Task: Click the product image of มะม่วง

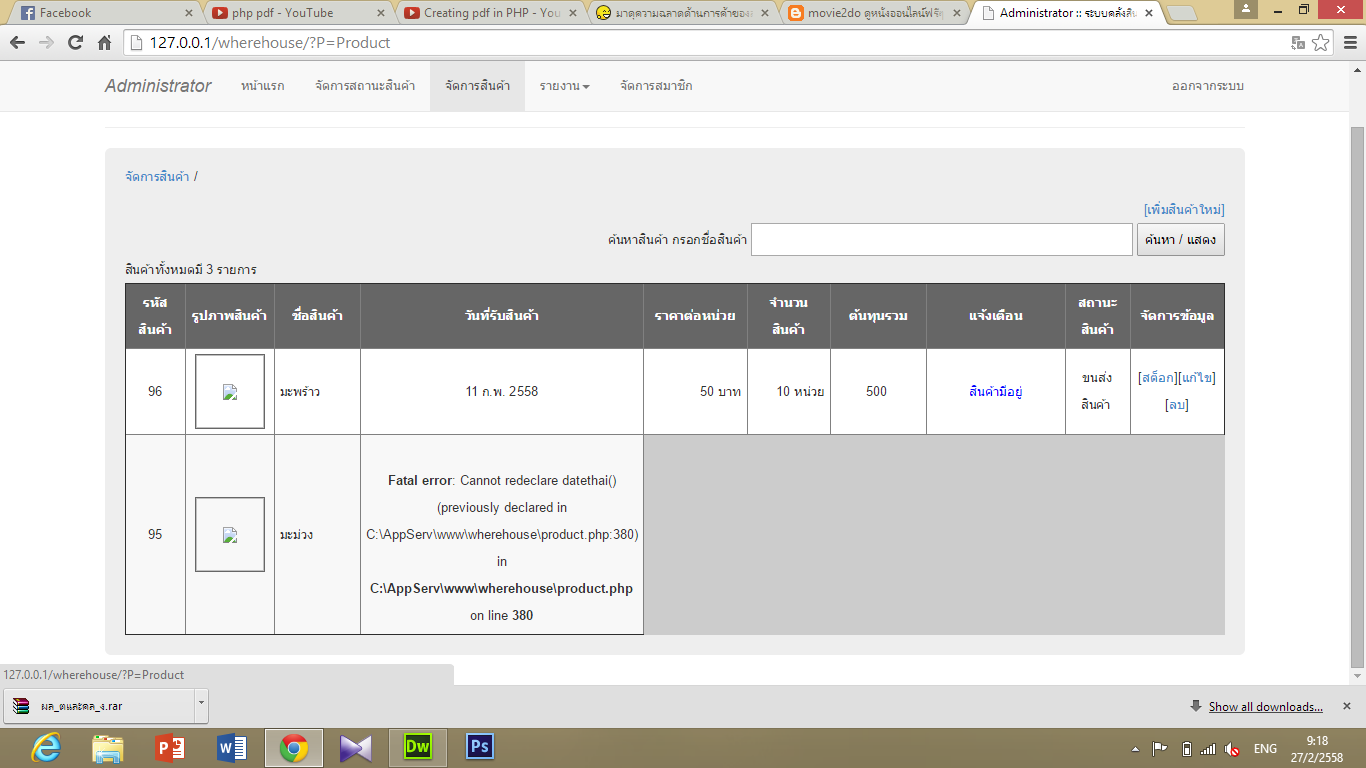Action: point(230,535)
